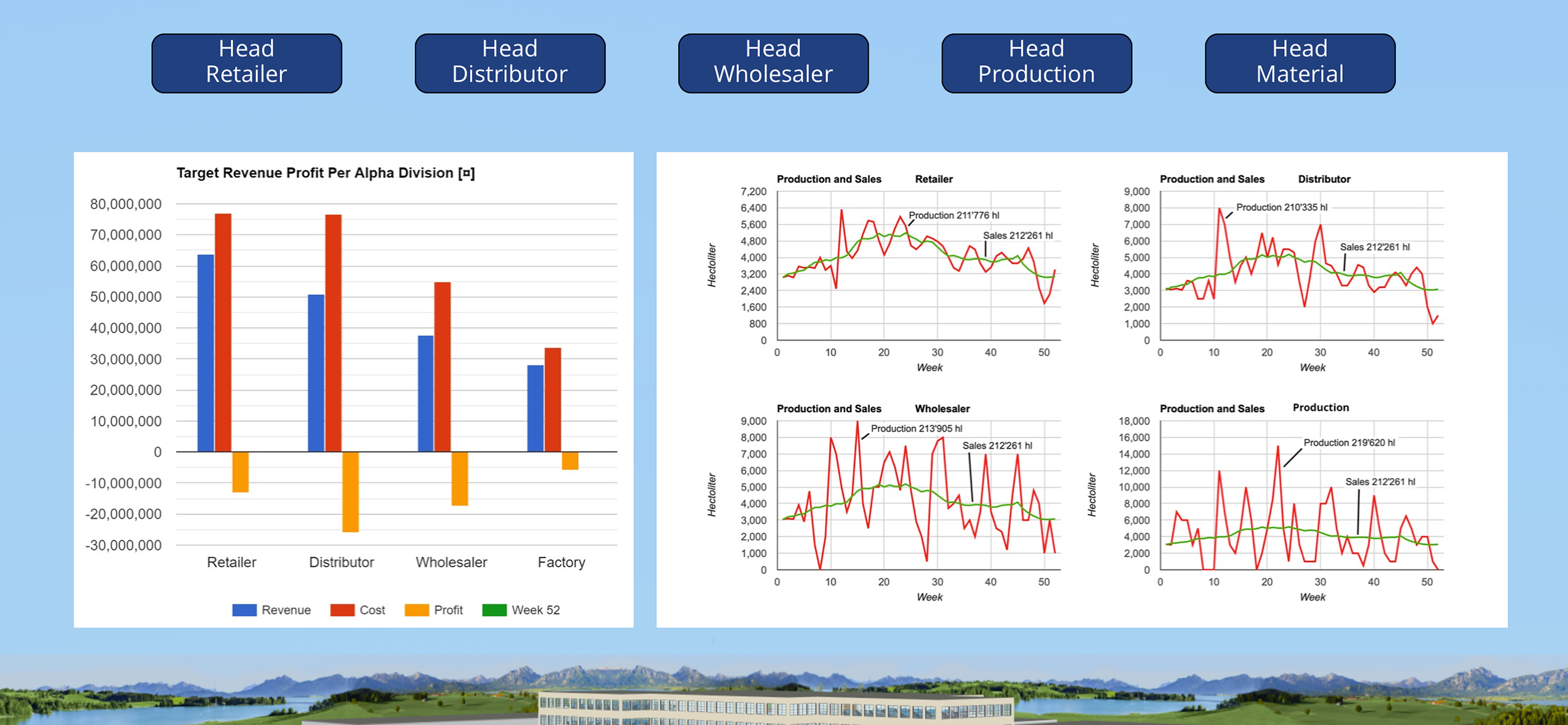Screen dimensions: 1568x725
Task: Select the Retailer orange profit bar
Action: (240, 472)
